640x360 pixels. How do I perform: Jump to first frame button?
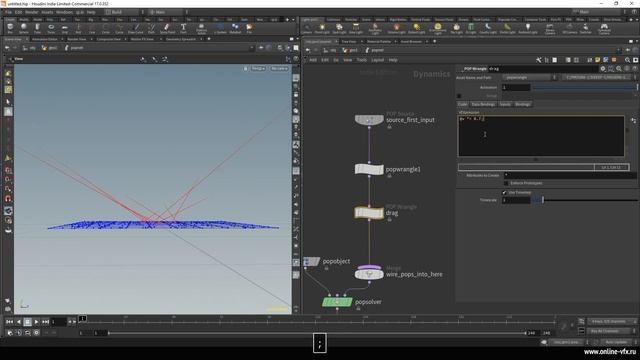tap(9, 322)
